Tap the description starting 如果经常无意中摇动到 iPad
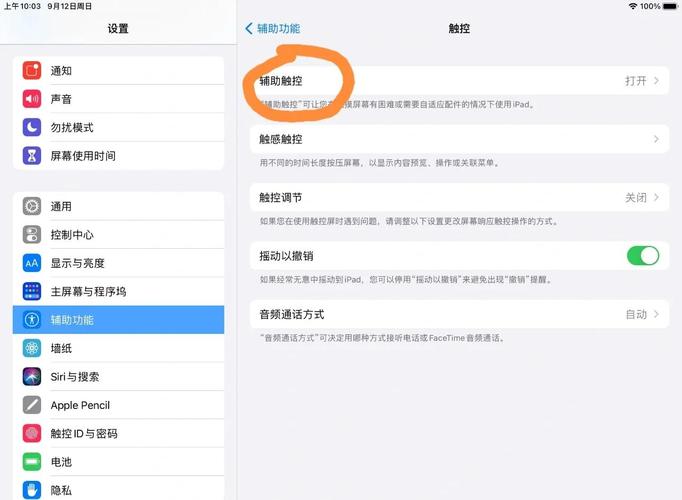Screen dimensions: 682x500 [x=406, y=280]
